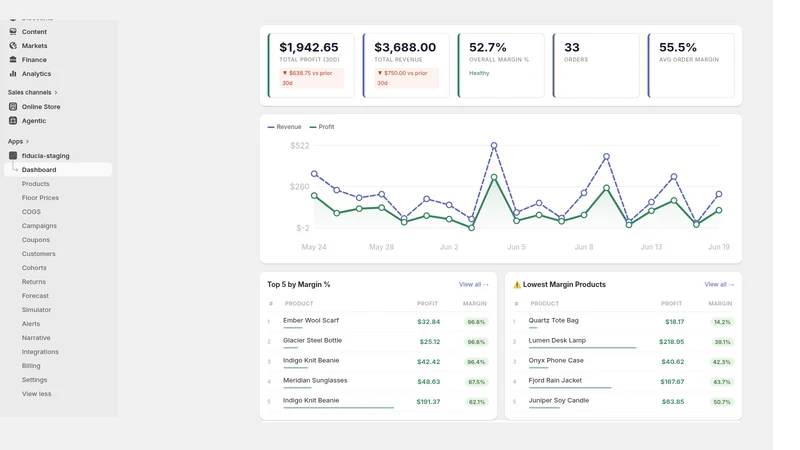Image resolution: width=800 pixels, height=450 pixels.
Task: Click the Meridian Sunglasses product name
Action: tap(315, 381)
